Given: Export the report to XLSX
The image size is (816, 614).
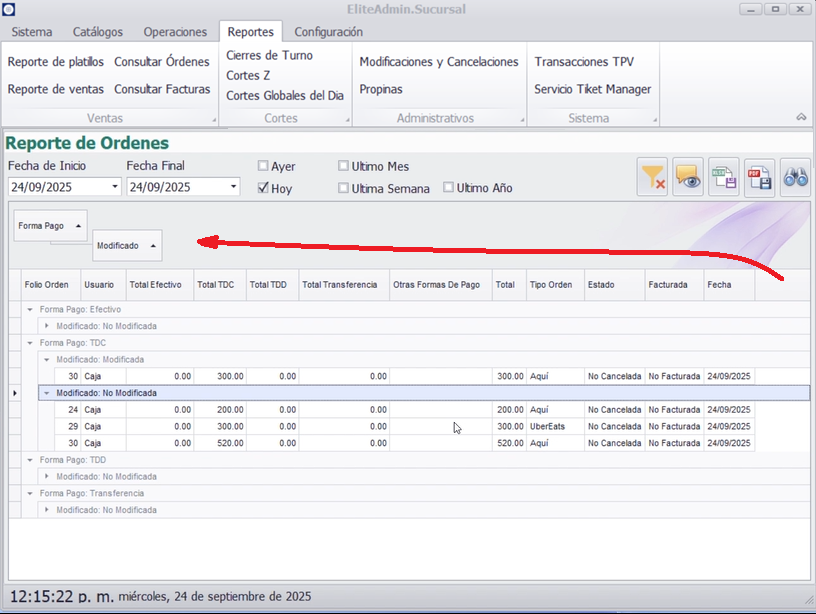Looking at the screenshot, I should 724,178.
